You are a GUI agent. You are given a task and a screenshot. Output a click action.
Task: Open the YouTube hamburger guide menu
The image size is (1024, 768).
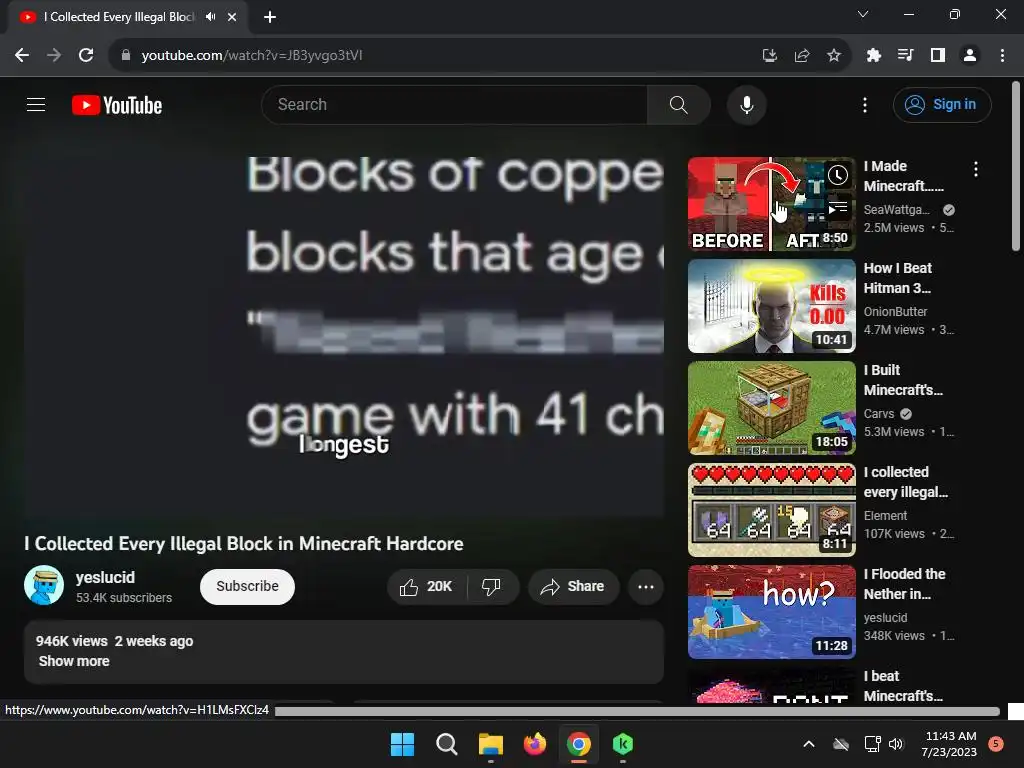(36, 104)
